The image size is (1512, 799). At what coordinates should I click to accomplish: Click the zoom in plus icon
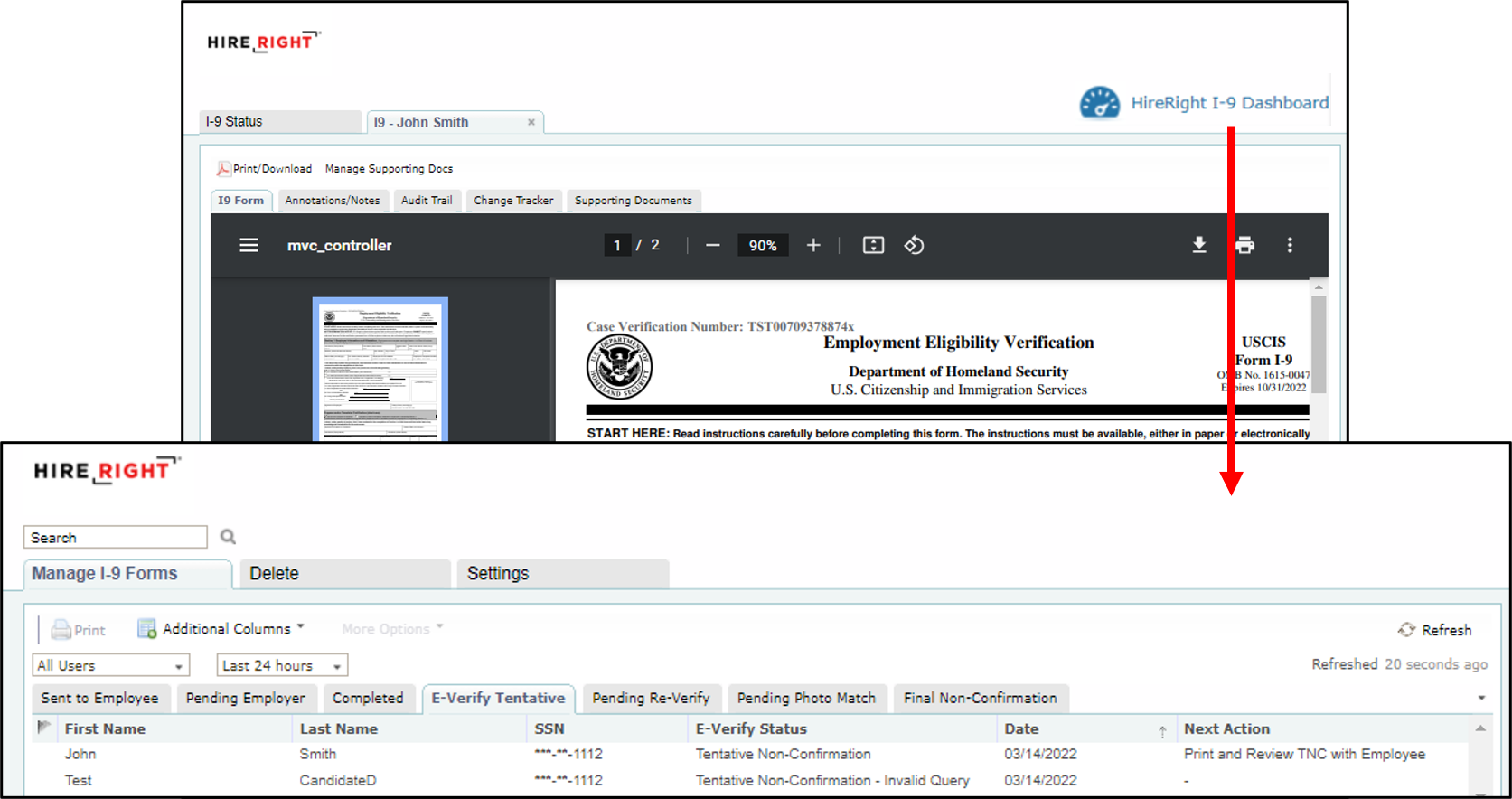(x=813, y=245)
